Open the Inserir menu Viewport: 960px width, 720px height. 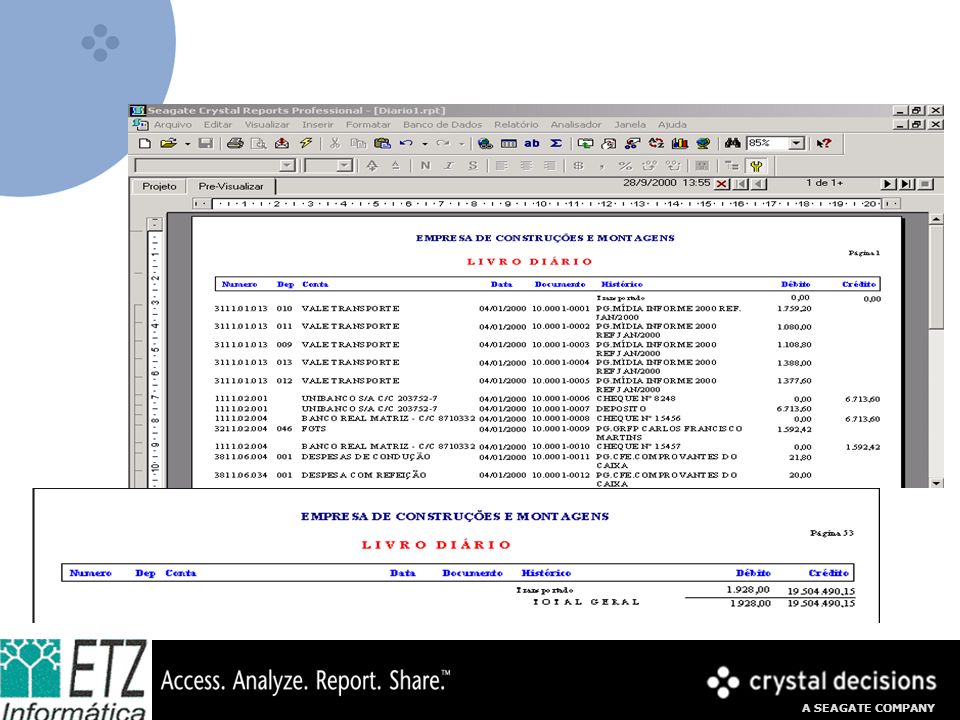(318, 124)
